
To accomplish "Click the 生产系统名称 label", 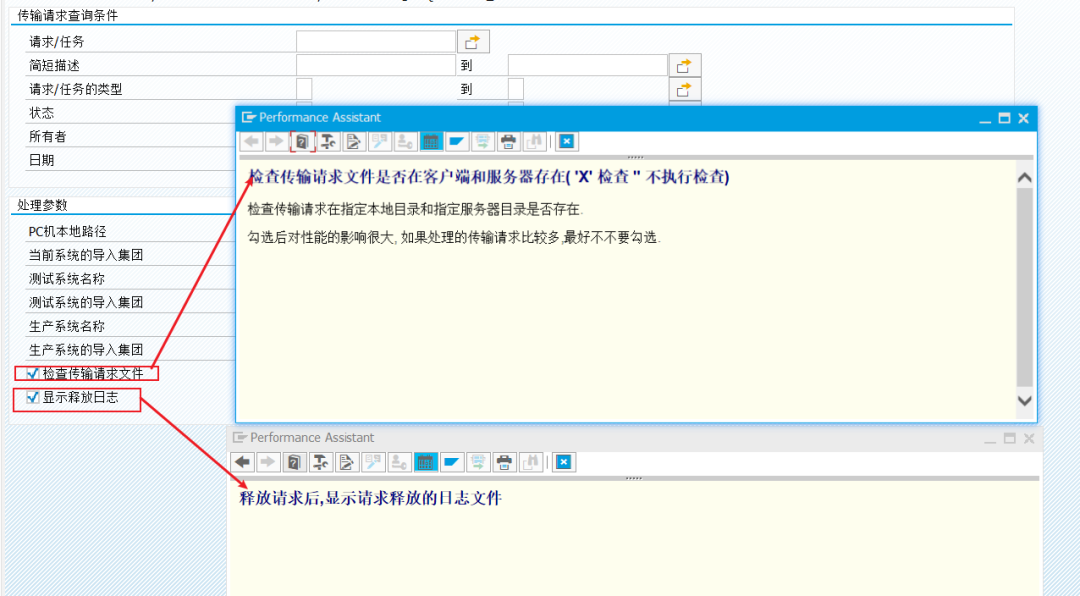I will tap(67, 326).
